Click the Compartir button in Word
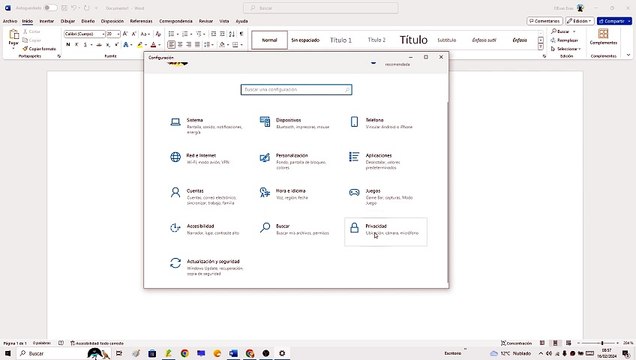636x360 pixels. (x=614, y=21)
